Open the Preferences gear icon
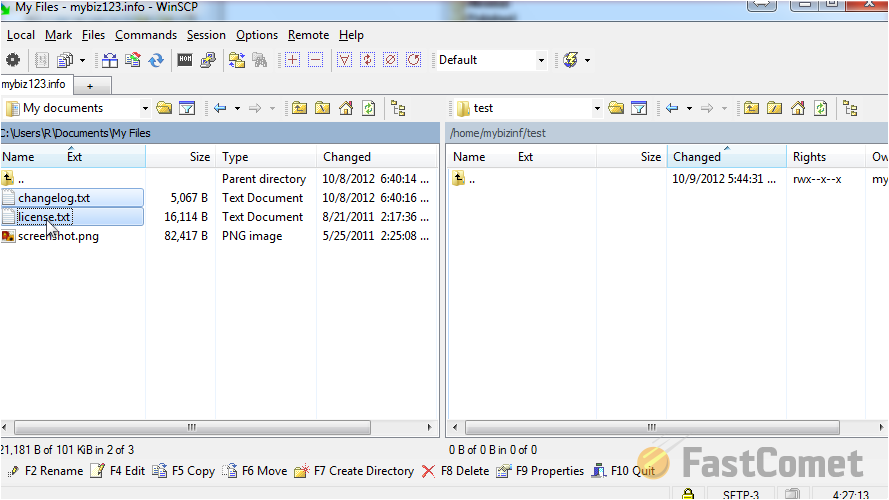Viewport: 889px width, 500px height. (12, 60)
